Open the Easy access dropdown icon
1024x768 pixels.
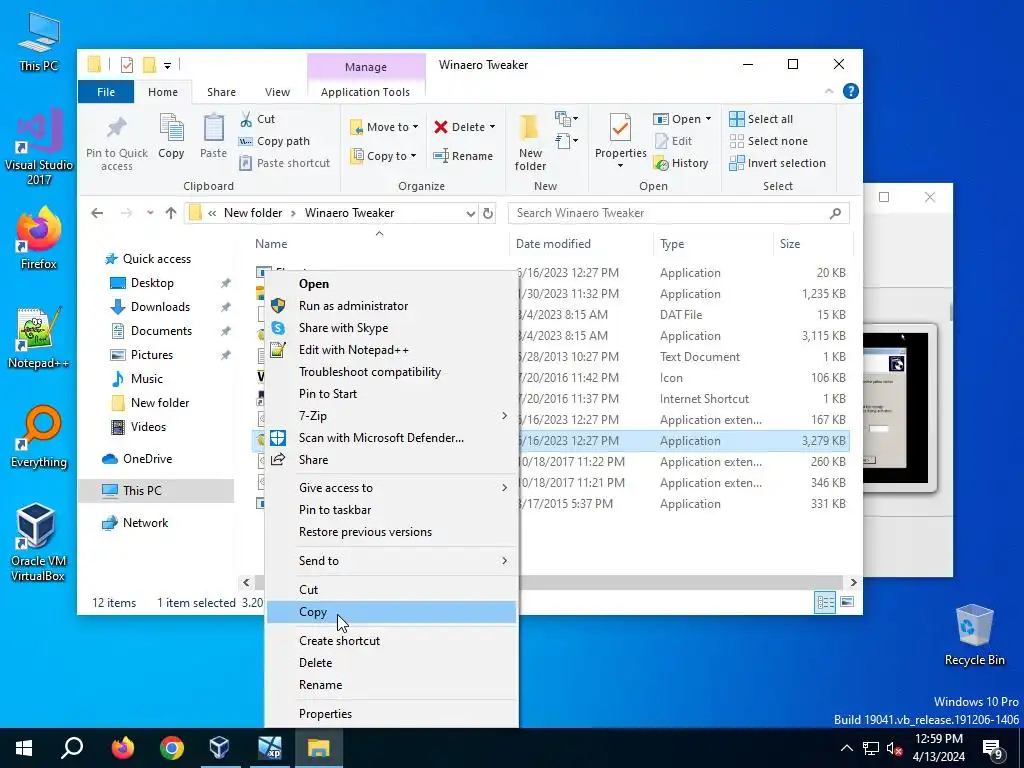click(566, 140)
